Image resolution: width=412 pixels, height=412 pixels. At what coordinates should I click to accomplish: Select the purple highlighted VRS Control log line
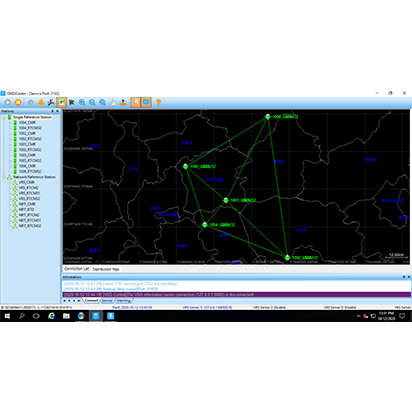coord(236,295)
